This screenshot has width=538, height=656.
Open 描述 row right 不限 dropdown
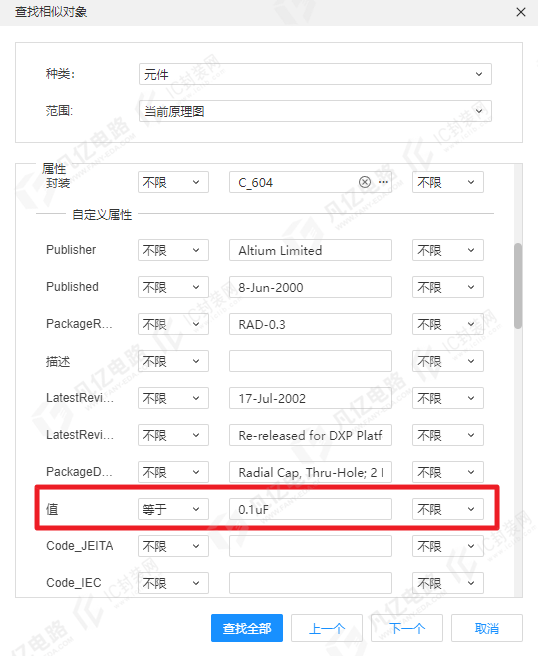coord(448,361)
